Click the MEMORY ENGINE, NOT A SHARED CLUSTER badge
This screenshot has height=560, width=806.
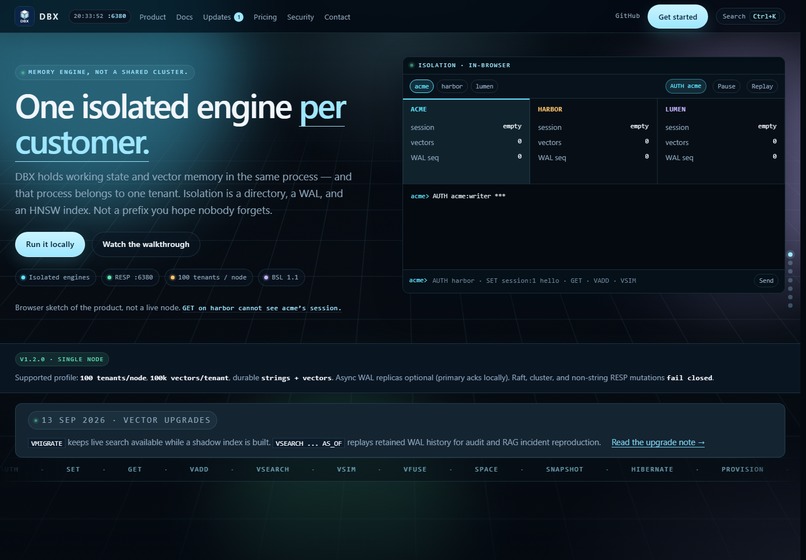point(105,72)
